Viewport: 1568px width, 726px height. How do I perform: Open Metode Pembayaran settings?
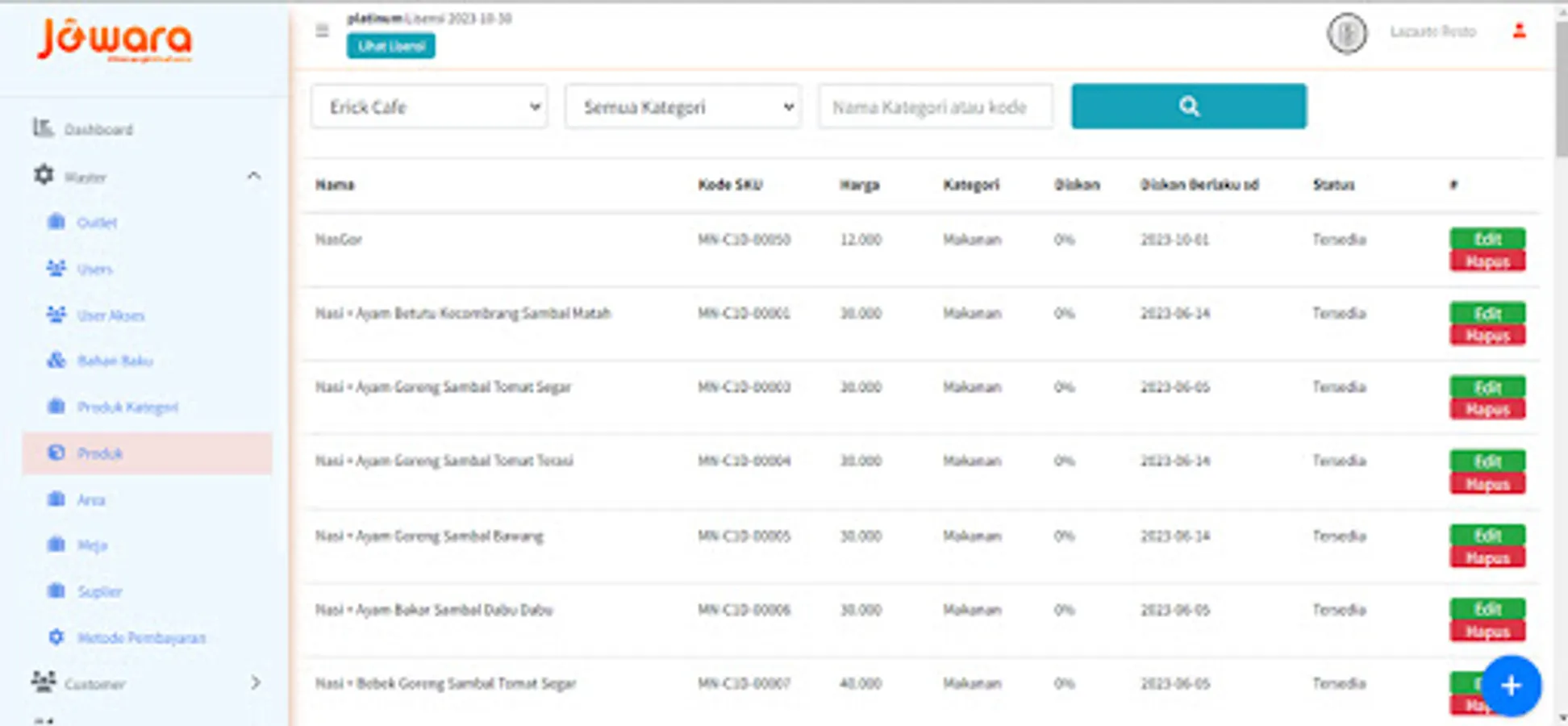pos(141,637)
